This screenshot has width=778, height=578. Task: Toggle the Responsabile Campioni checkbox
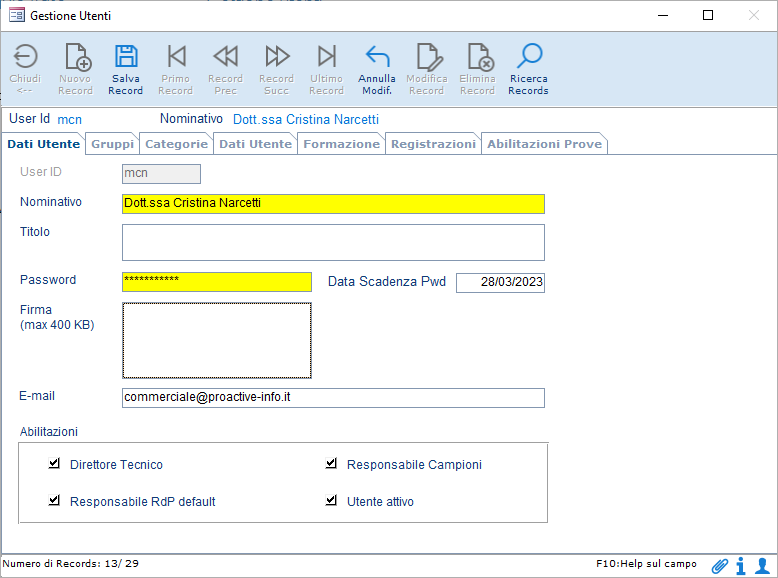(x=331, y=463)
